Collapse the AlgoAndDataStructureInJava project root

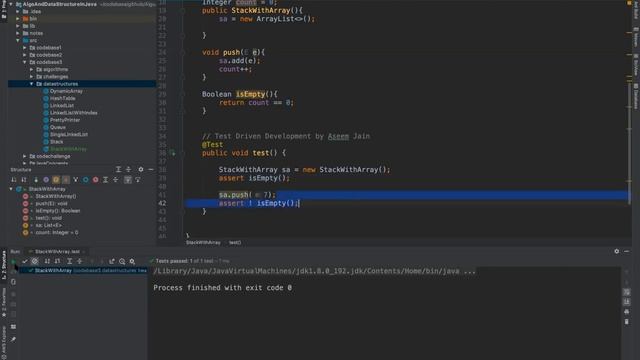(x=11, y=4)
